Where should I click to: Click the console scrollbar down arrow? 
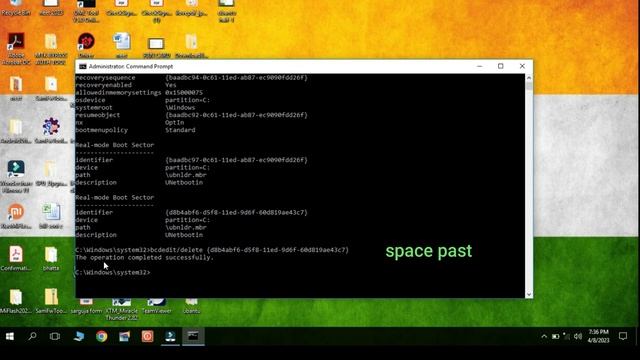(x=529, y=294)
